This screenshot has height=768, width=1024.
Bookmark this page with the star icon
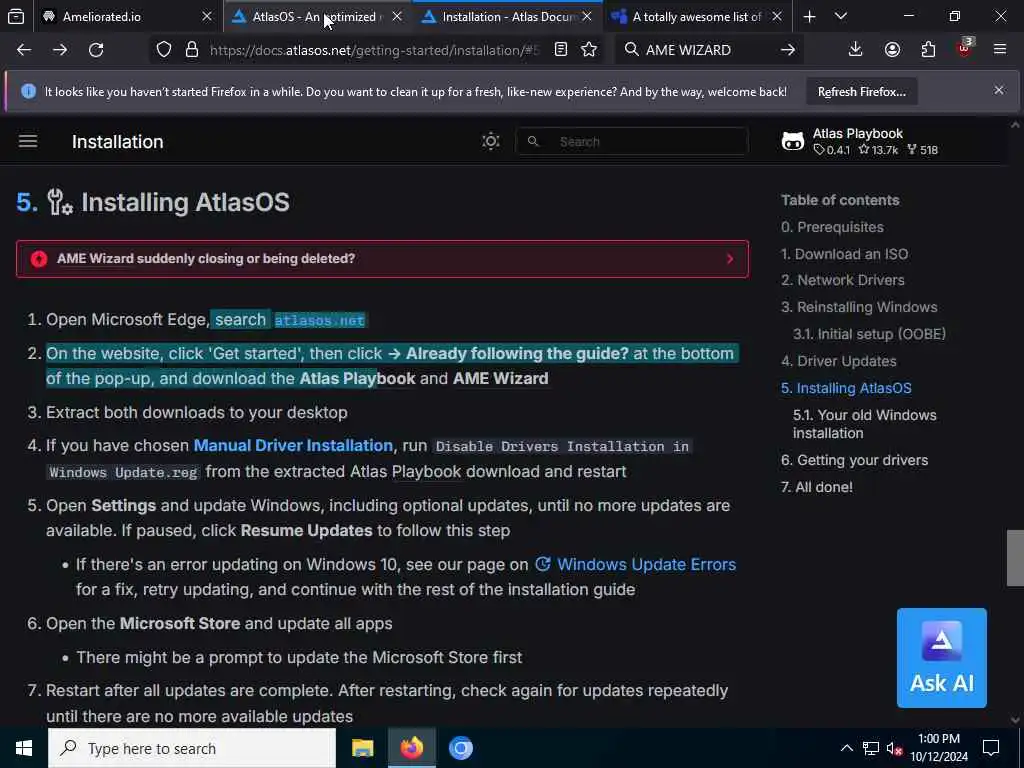coord(589,50)
